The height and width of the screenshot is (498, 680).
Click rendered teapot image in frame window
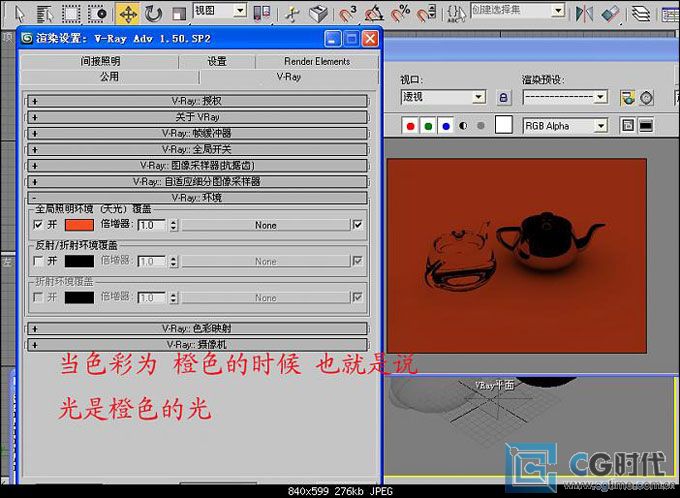517,256
